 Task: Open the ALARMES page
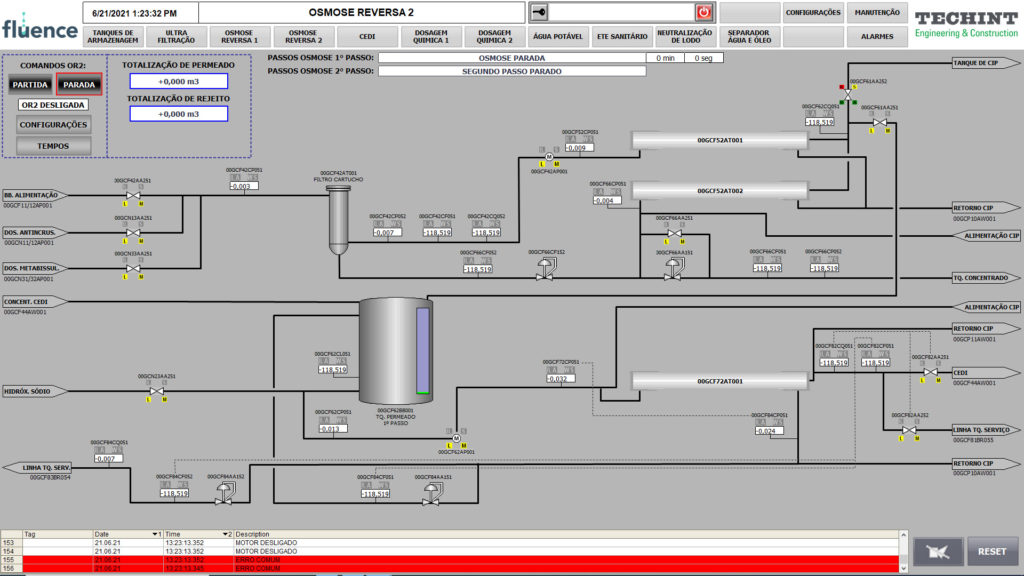pos(877,37)
